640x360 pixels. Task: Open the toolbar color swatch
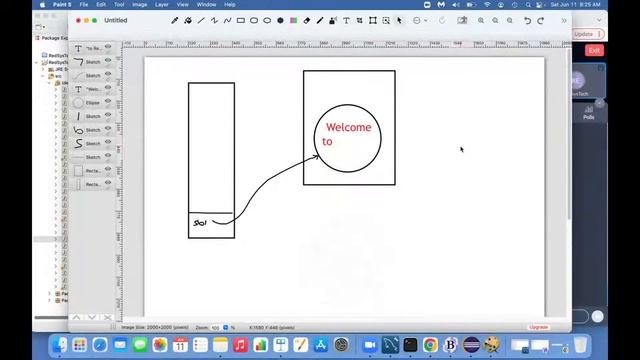[293, 20]
